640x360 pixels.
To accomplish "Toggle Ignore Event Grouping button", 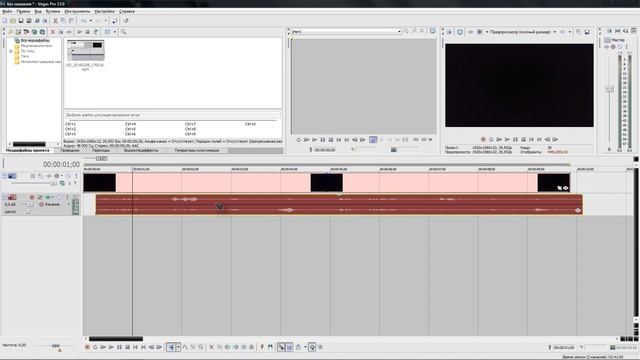I will 320,347.
